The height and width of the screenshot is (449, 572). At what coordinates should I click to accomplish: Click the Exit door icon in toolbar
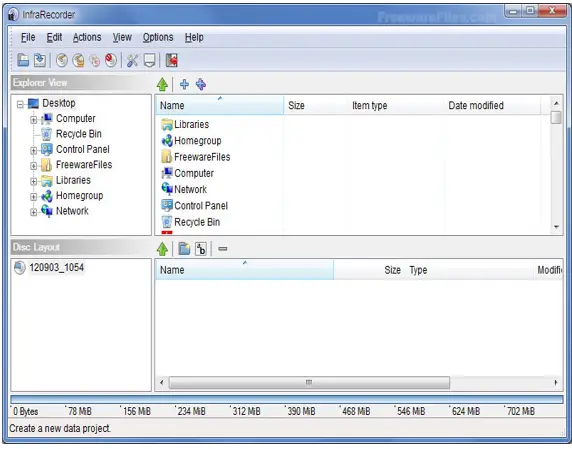click(171, 60)
